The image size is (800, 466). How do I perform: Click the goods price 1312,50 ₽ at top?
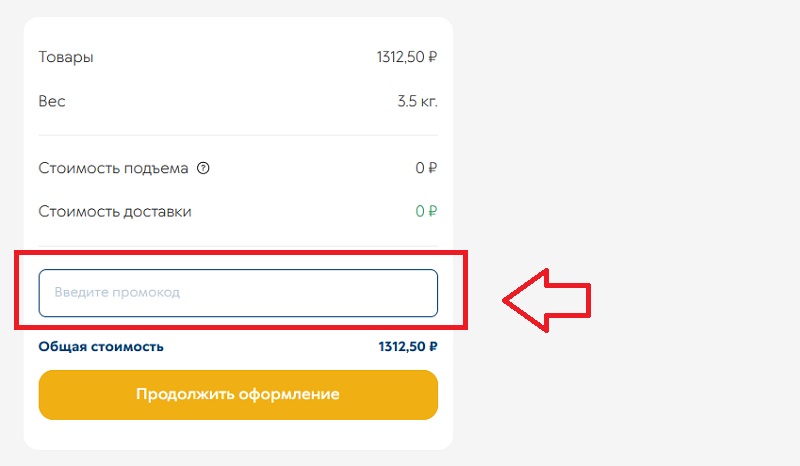coord(406,57)
